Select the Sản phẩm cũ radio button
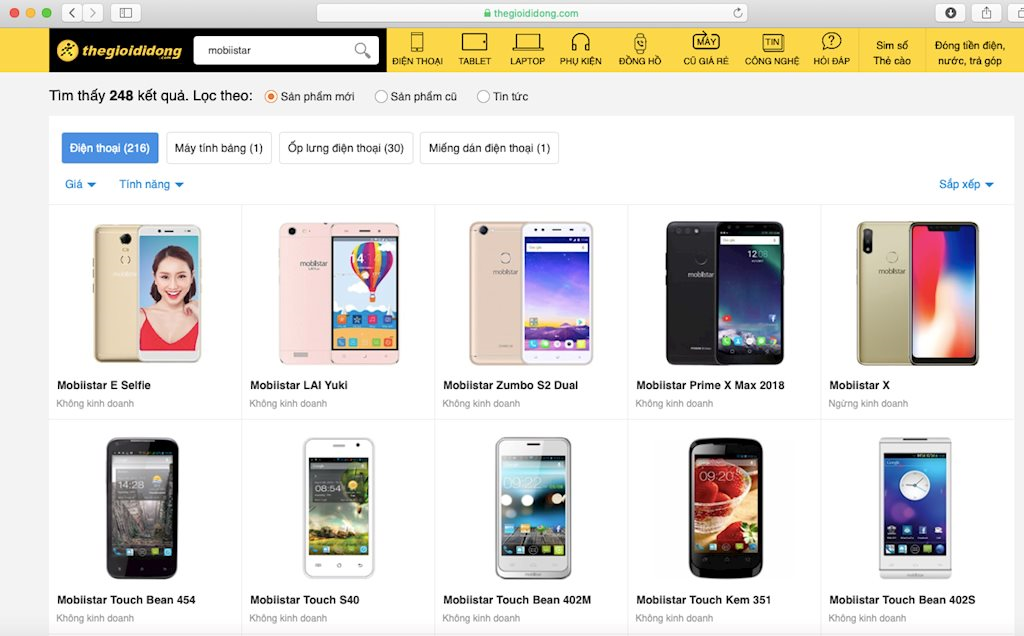The height and width of the screenshot is (636, 1024). (381, 97)
